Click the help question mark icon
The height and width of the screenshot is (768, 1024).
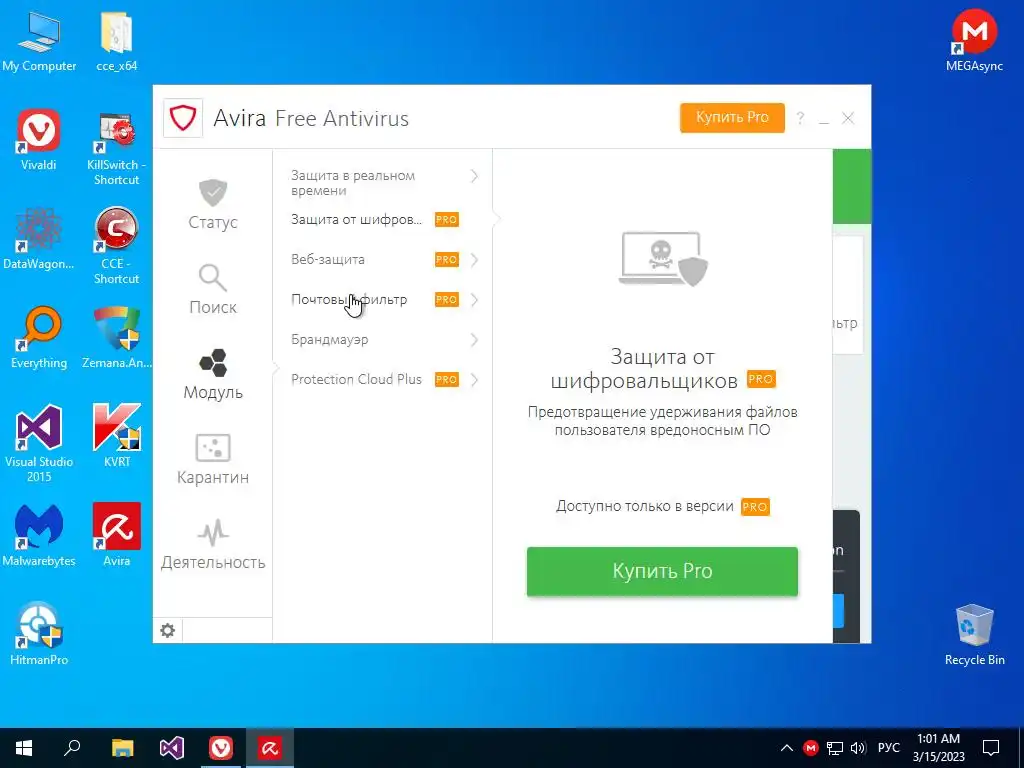click(800, 118)
